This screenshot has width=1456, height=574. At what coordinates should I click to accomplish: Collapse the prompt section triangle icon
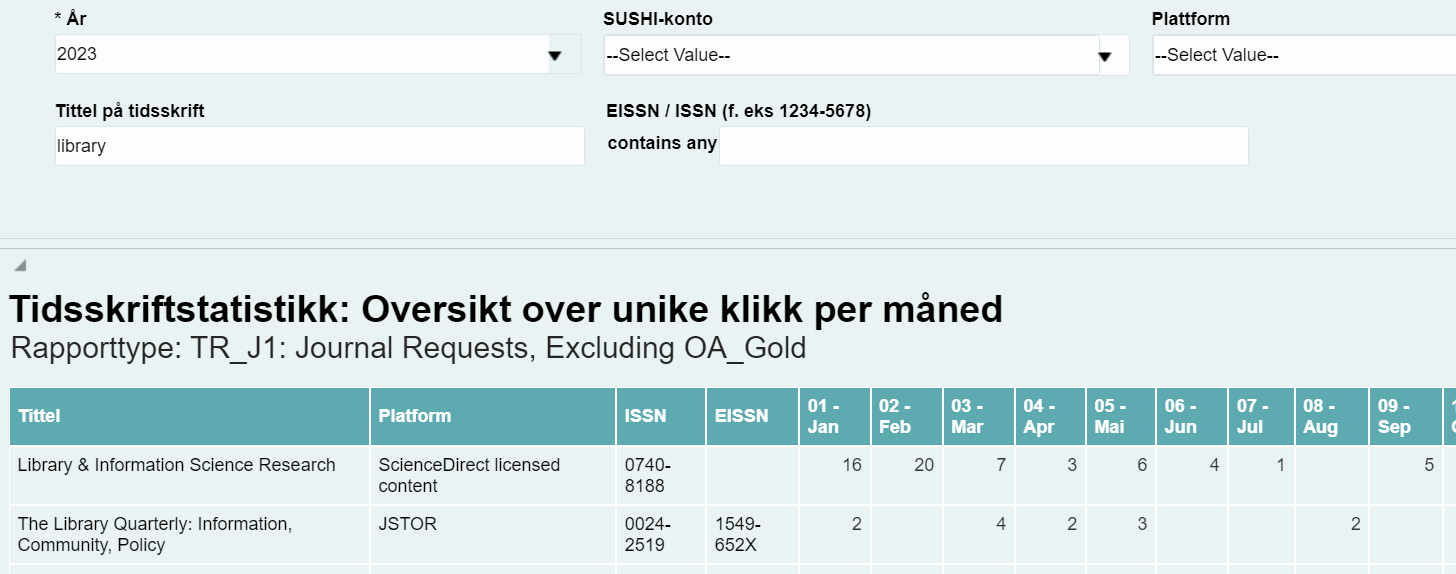click(20, 265)
